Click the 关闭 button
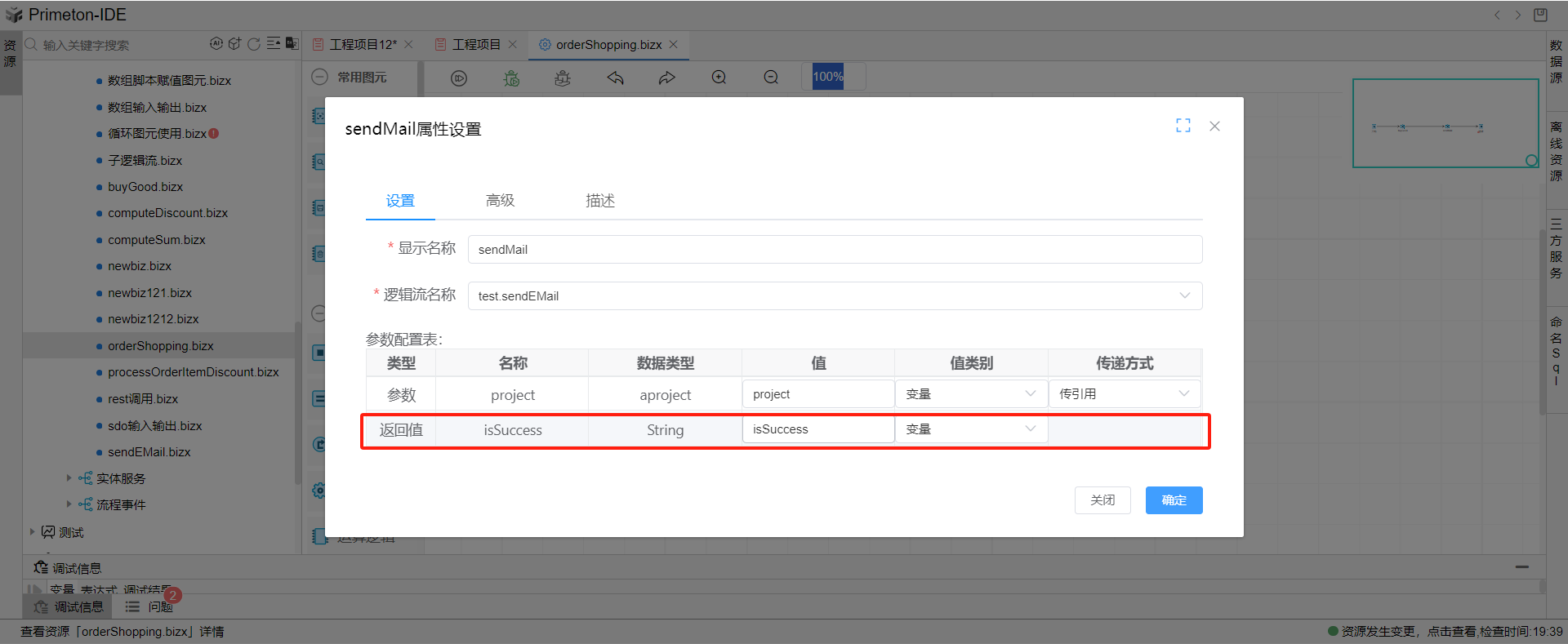The height and width of the screenshot is (644, 1568). [x=1102, y=500]
